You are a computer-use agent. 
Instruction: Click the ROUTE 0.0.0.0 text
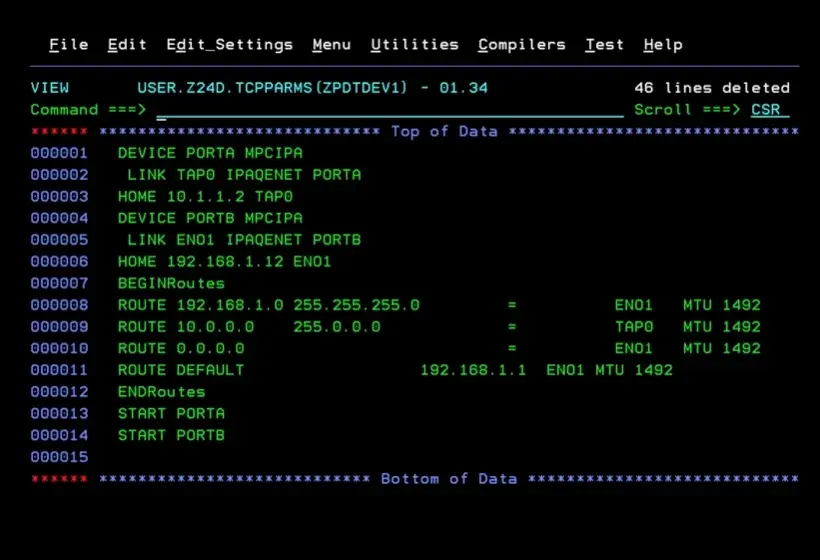[181, 348]
